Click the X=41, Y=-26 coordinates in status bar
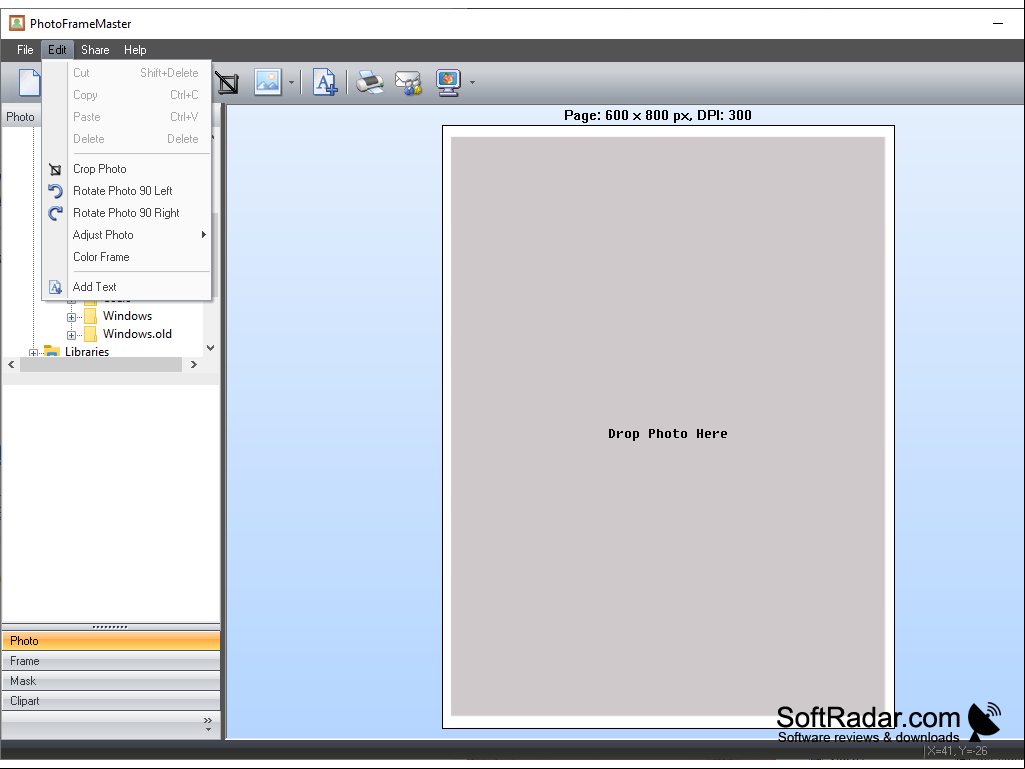This screenshot has width=1025, height=769. tap(956, 751)
